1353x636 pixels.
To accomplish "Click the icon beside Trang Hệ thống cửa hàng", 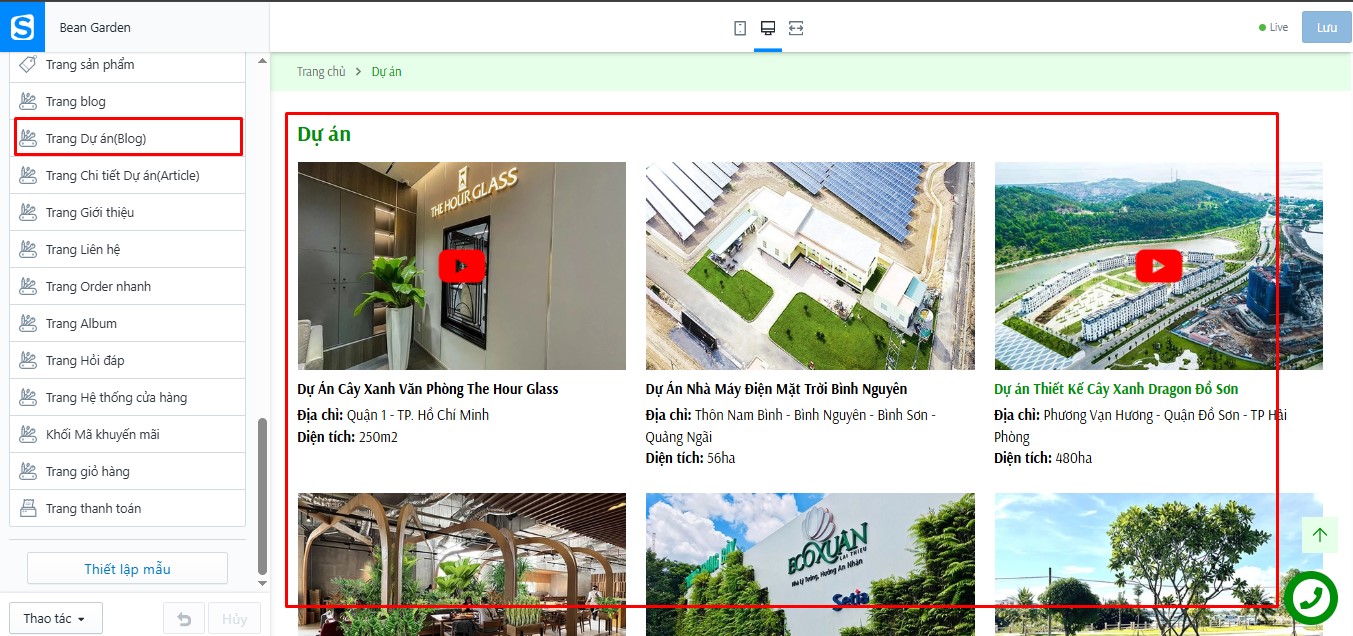I will [29, 397].
